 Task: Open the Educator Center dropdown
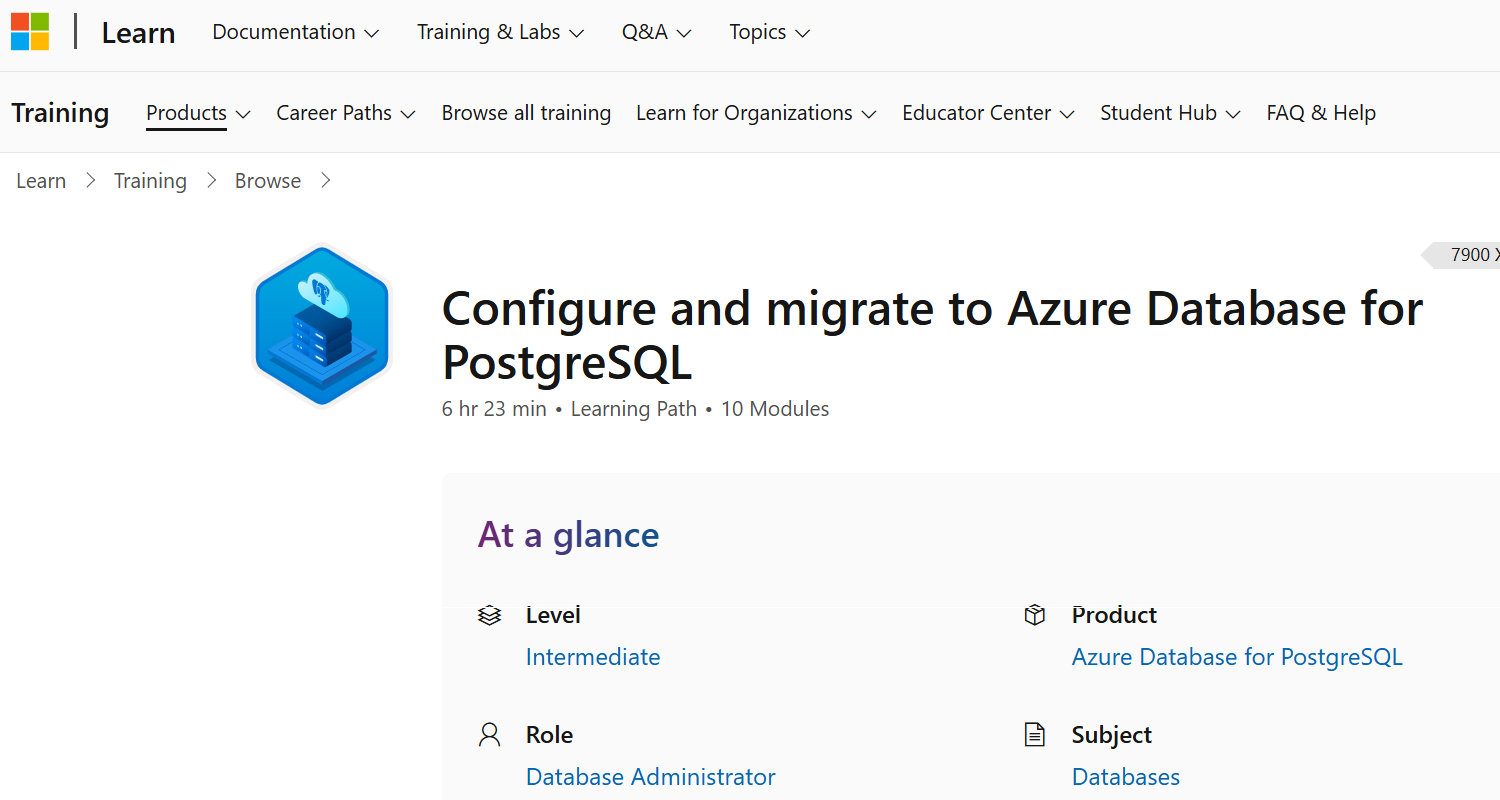pyautogui.click(x=988, y=113)
